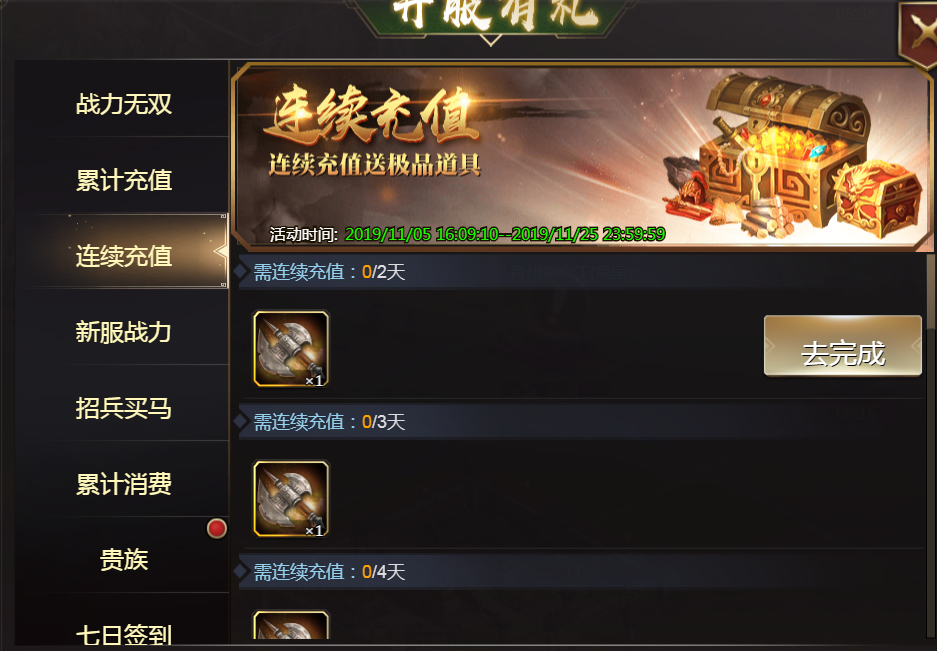Open the 贵族 tab
Image resolution: width=937 pixels, height=651 pixels.
[x=122, y=560]
